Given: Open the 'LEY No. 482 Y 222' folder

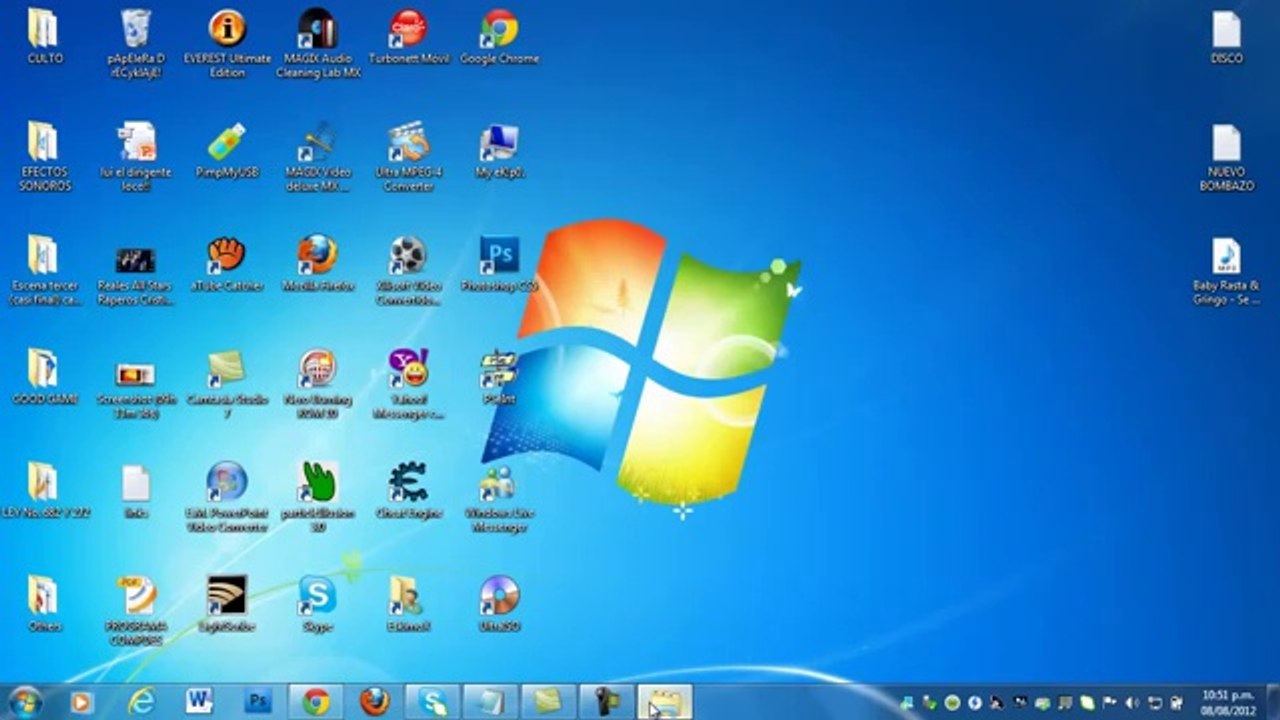Looking at the screenshot, I should [44, 490].
